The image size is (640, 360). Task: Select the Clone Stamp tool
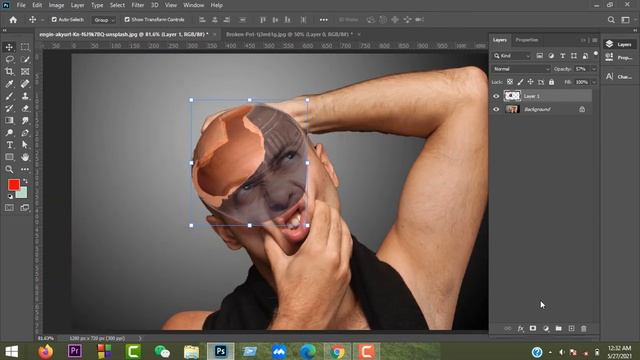[x=25, y=96]
